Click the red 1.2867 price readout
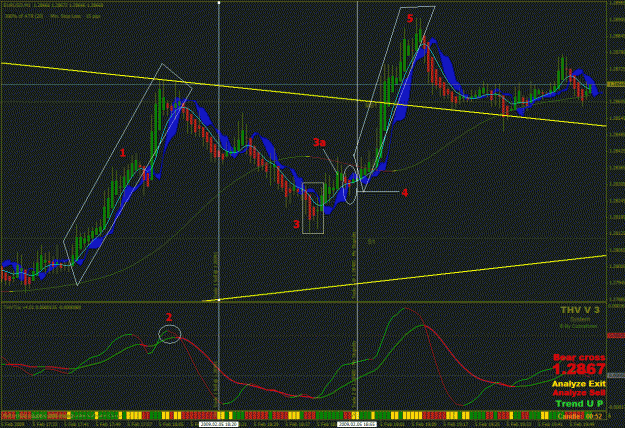 coord(579,369)
